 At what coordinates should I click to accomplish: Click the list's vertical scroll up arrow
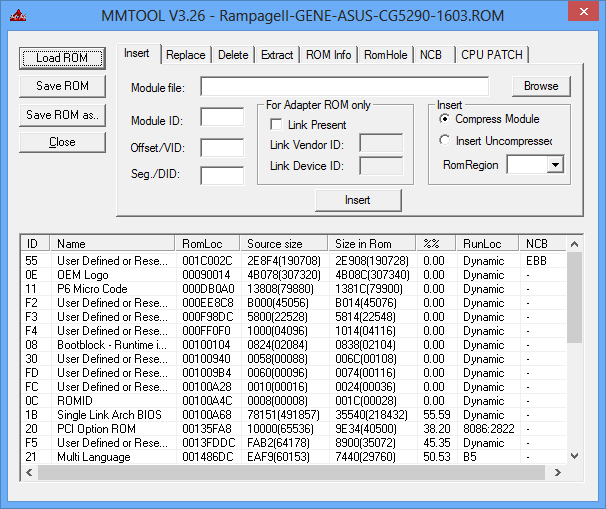pos(574,244)
